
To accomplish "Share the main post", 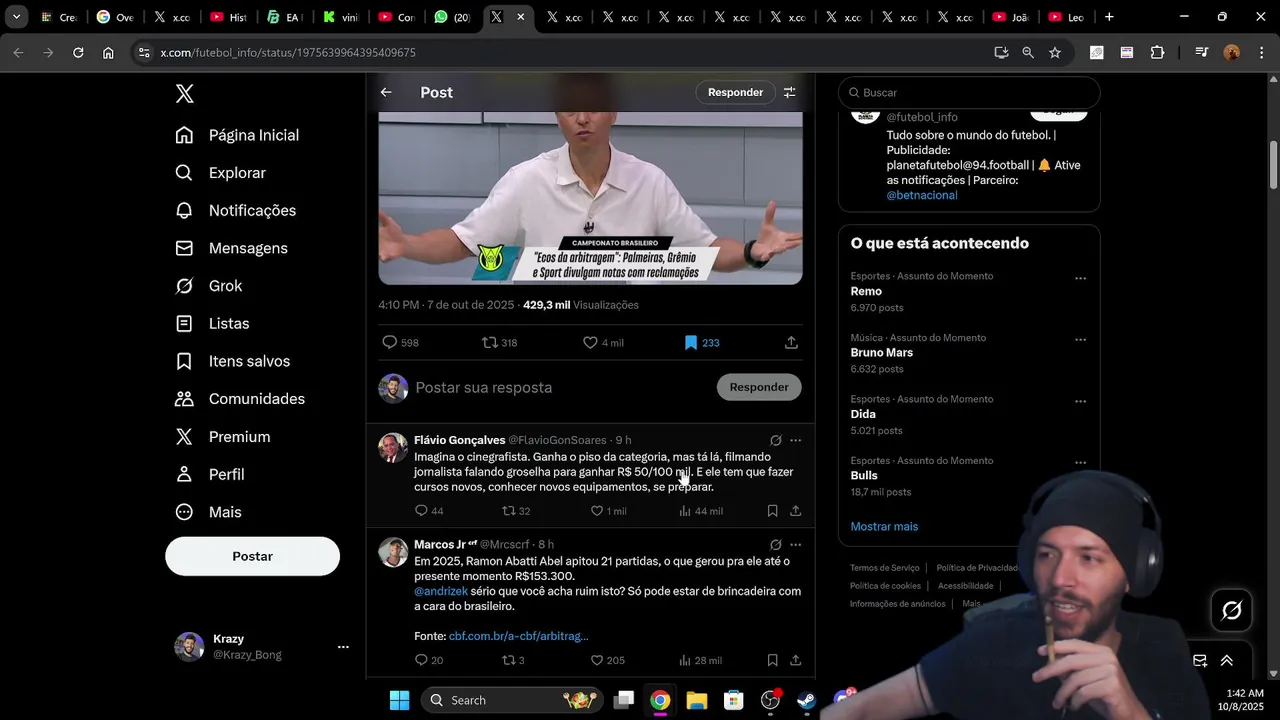I will (x=791, y=342).
